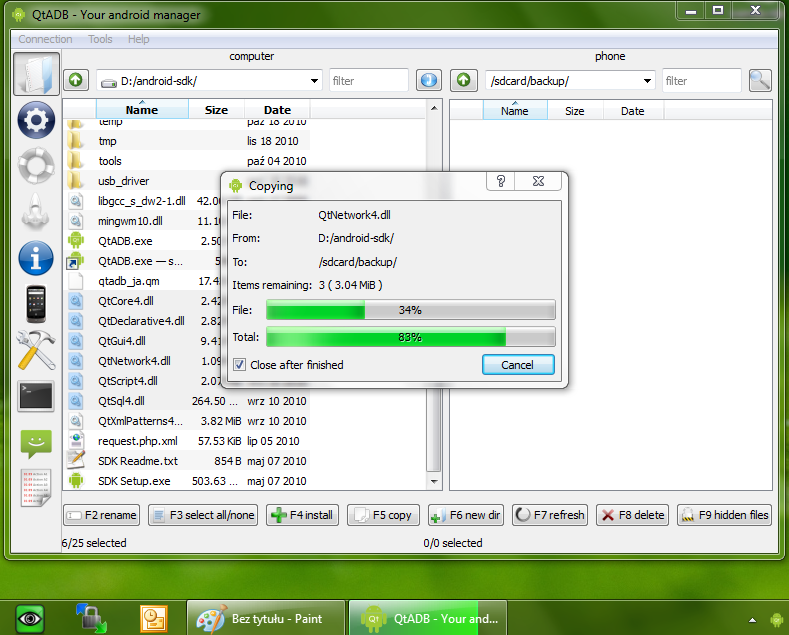Image resolution: width=789 pixels, height=635 pixels.
Task: Open the blue Phone info sidebar icon
Action: (36, 258)
